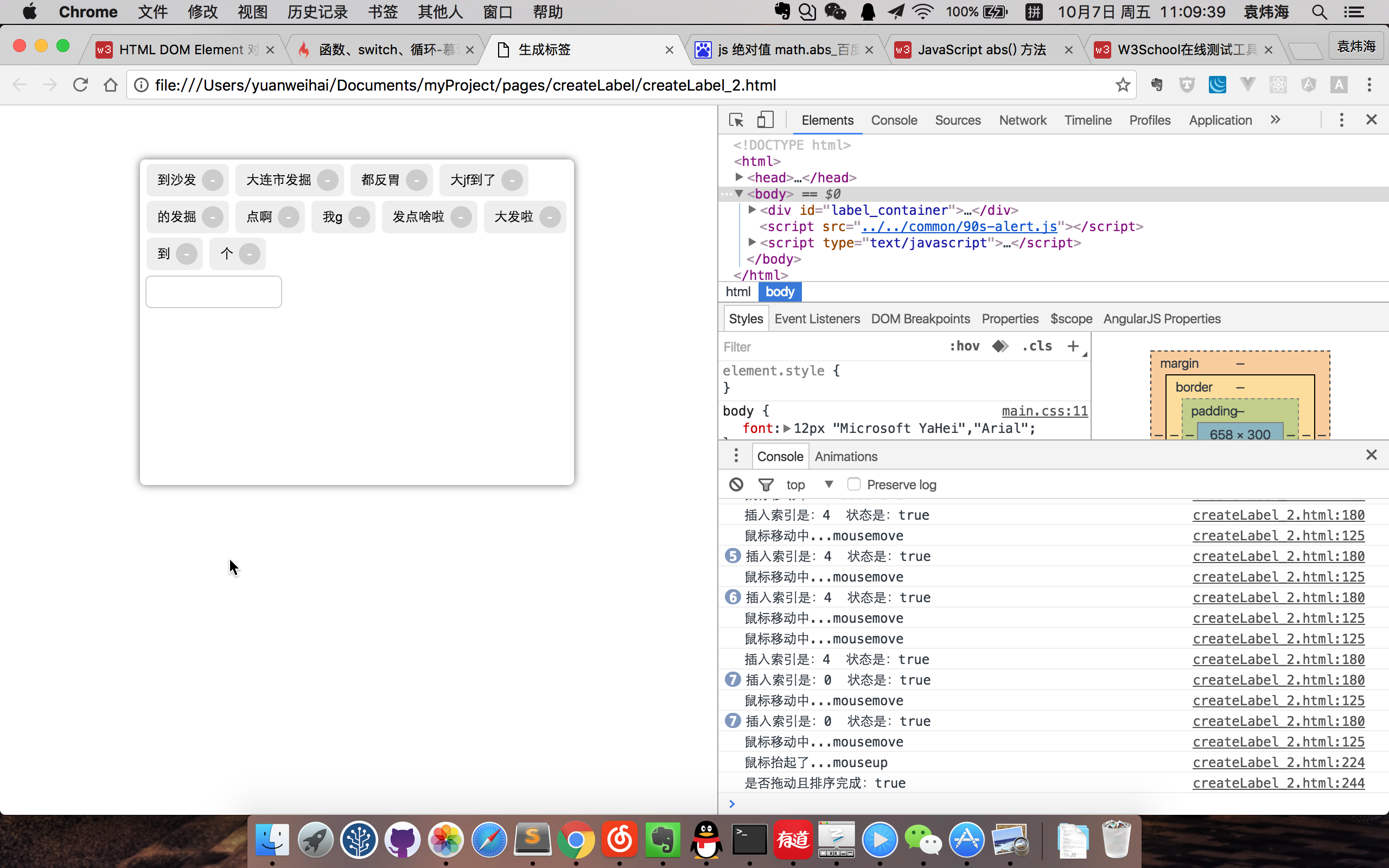Screen dimensions: 1389x868
Task: Toggle the .cls class editor
Action: point(1037,346)
